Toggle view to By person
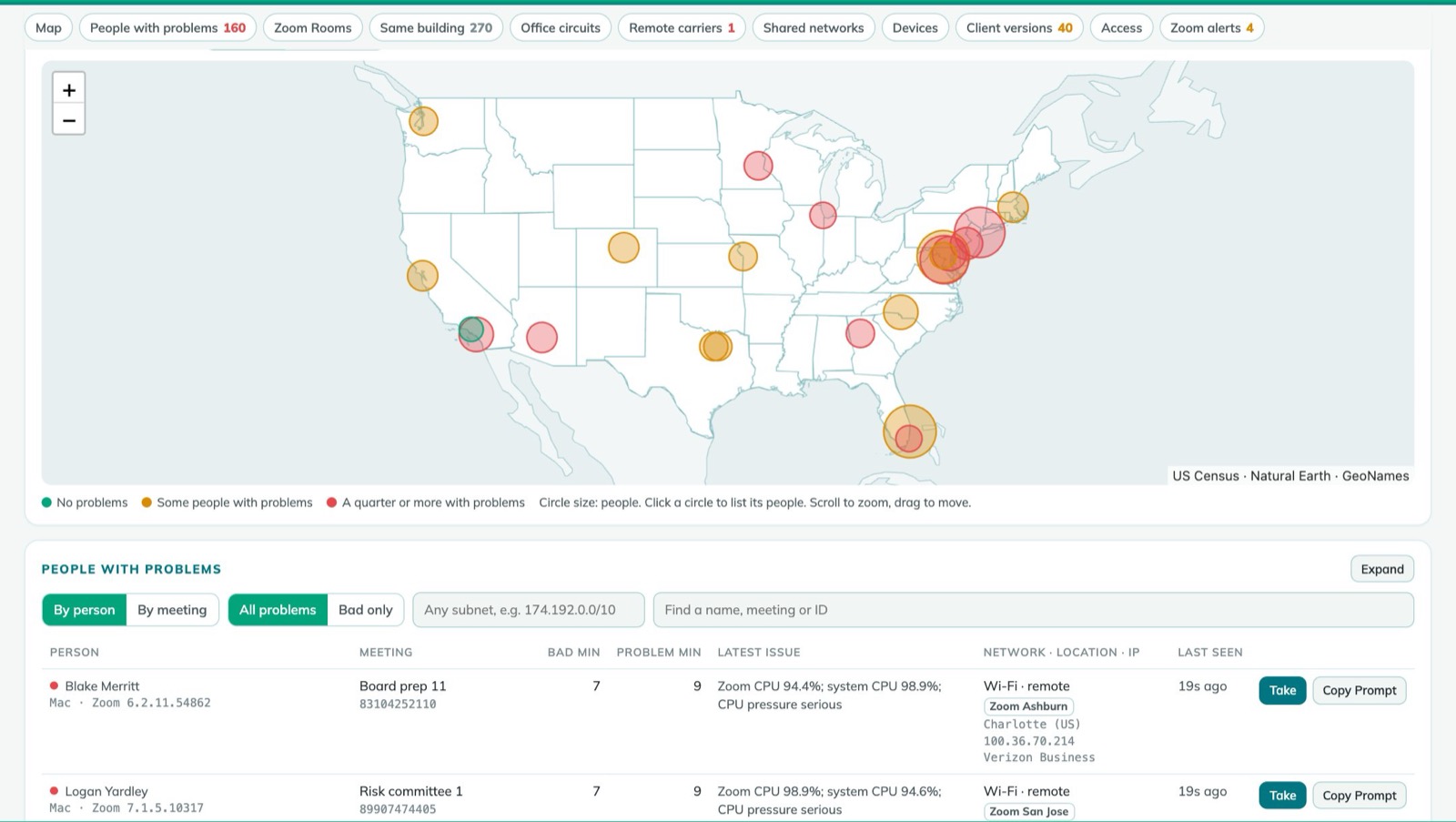The image size is (1456, 822). [x=85, y=610]
